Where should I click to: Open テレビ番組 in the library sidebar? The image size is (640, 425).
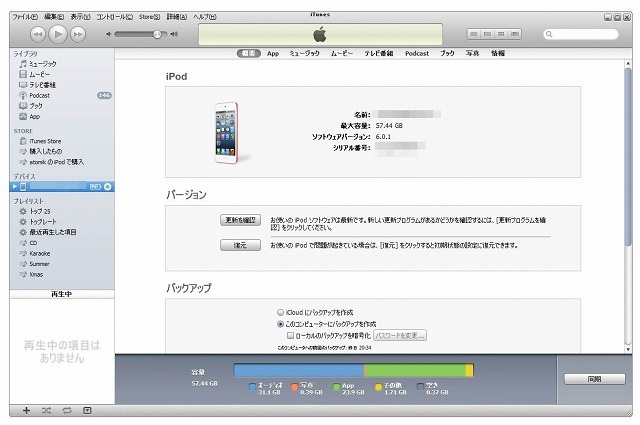pyautogui.click(x=62, y=85)
